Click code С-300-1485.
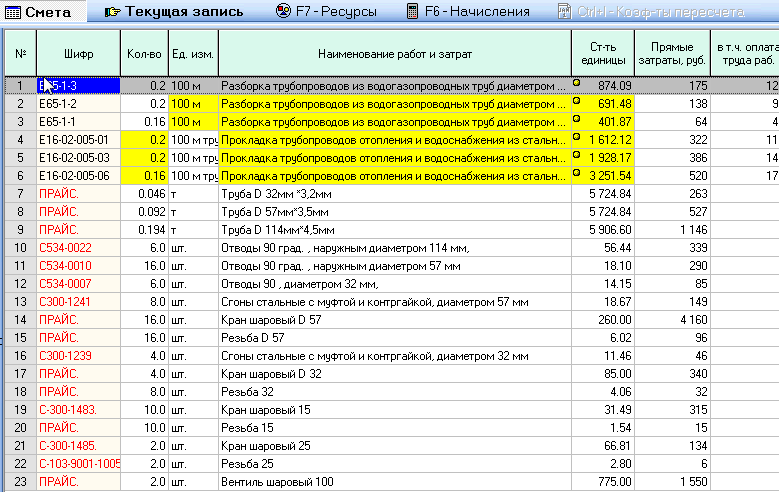Image resolution: width=779 pixels, height=492 pixels. click(x=68, y=446)
